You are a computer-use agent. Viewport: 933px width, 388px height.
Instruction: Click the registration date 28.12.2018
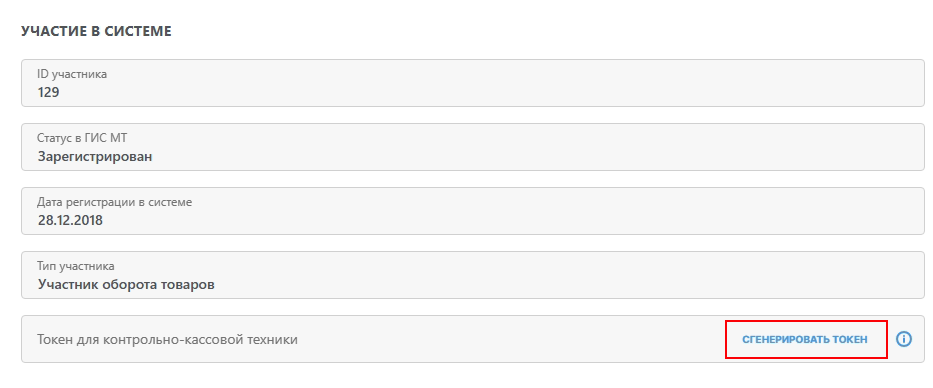click(x=70, y=220)
